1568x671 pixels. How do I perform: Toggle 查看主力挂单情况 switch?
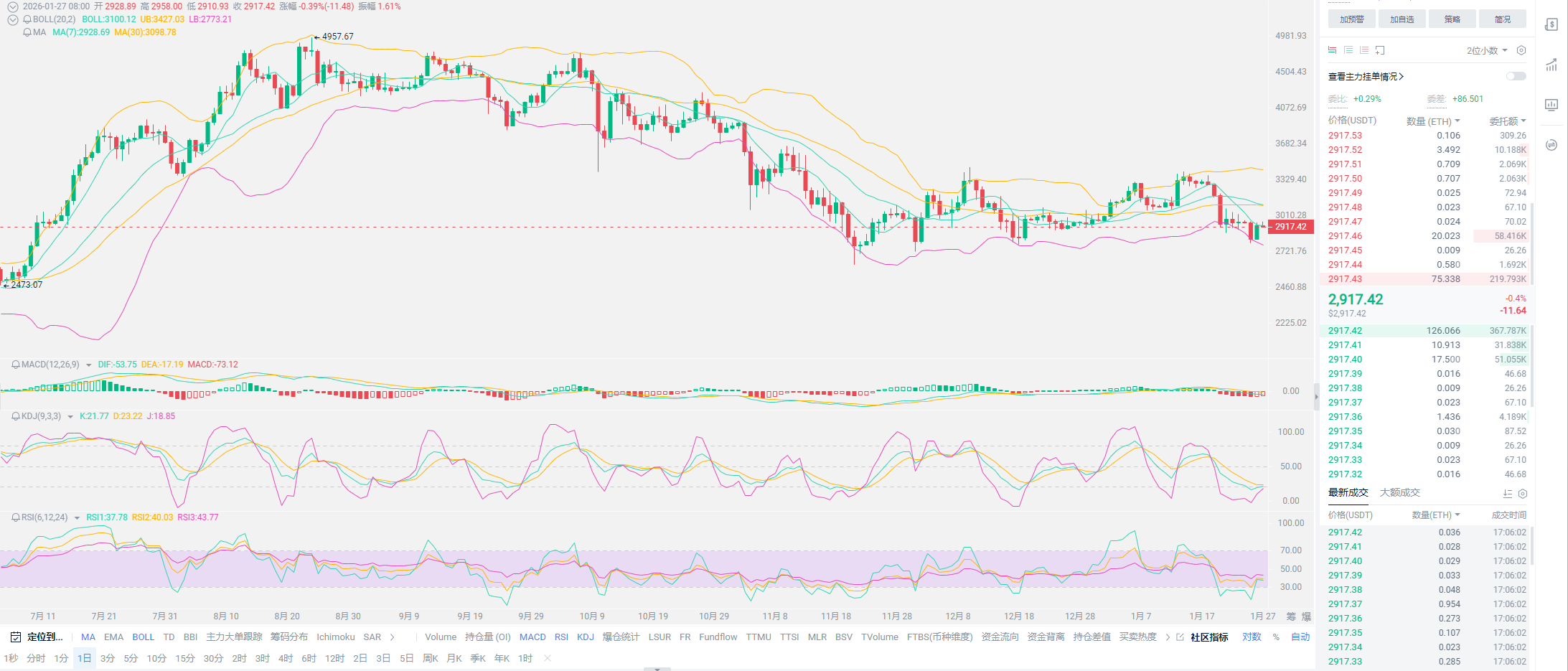click(1516, 76)
